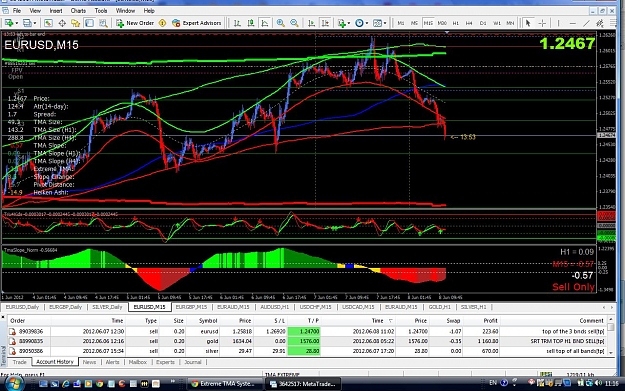Image resolution: width=625 pixels, height=391 pixels.
Task: Click the Windows Start orb
Action: point(13,383)
